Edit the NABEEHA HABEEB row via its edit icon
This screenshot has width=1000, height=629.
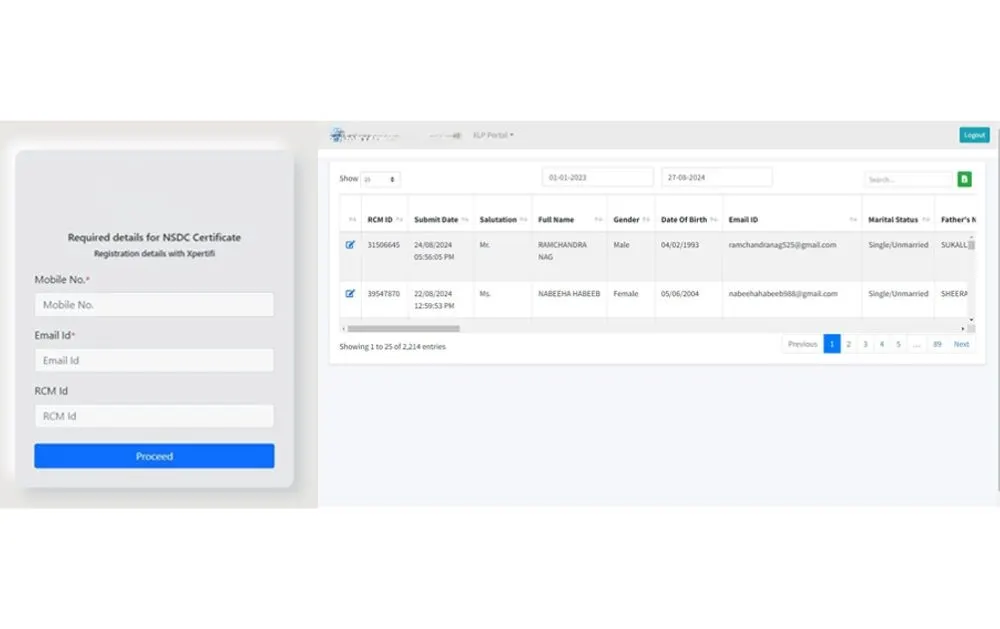[x=350, y=293]
